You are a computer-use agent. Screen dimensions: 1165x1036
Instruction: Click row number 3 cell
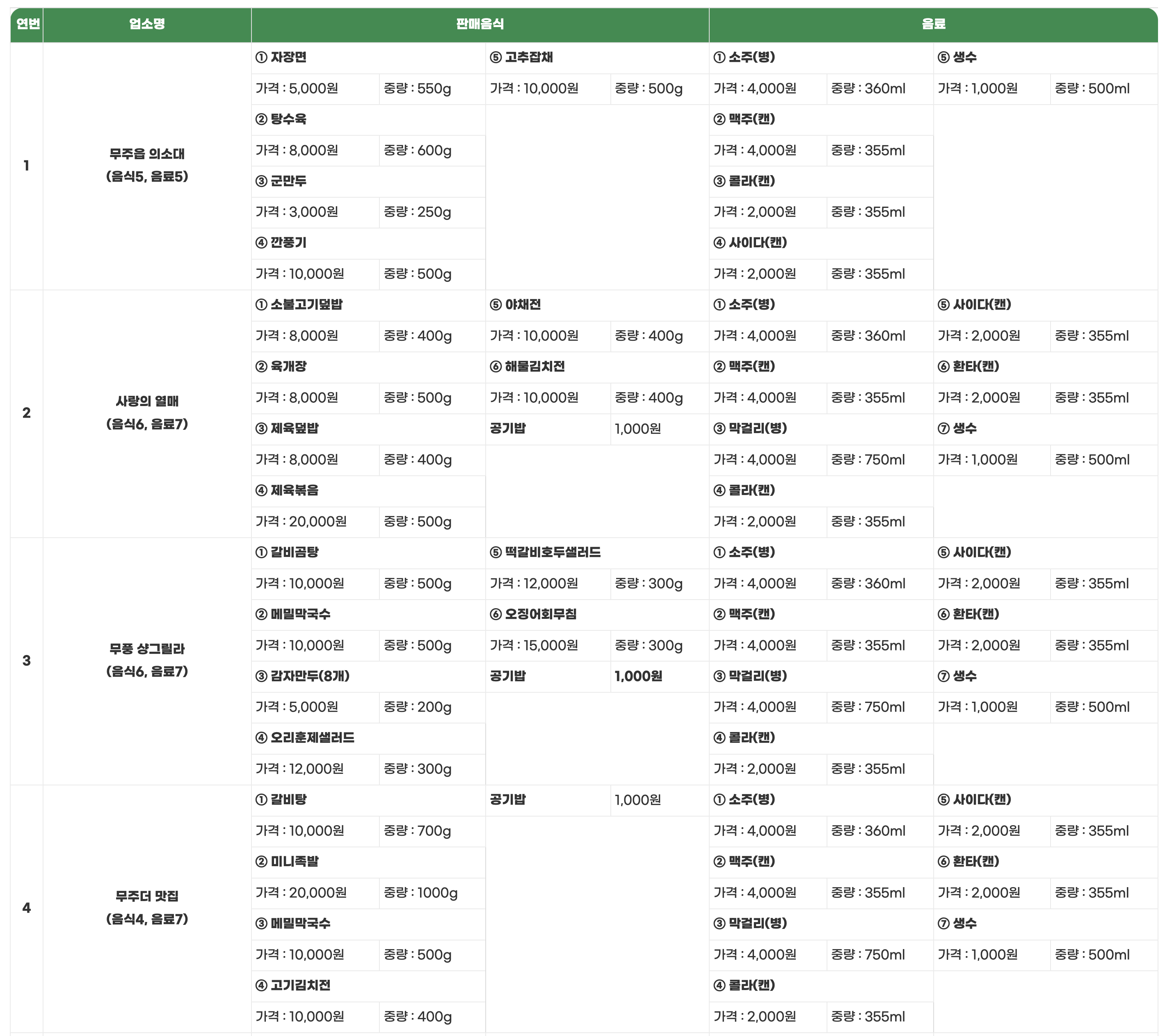(27, 660)
